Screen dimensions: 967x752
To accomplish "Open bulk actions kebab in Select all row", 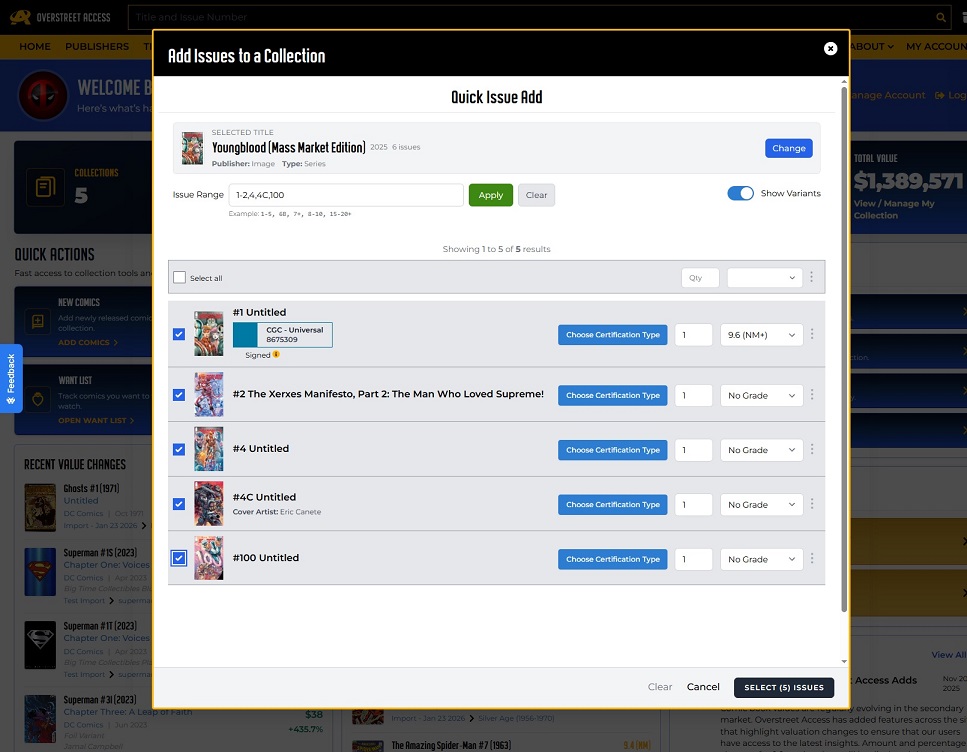I will pos(811,277).
